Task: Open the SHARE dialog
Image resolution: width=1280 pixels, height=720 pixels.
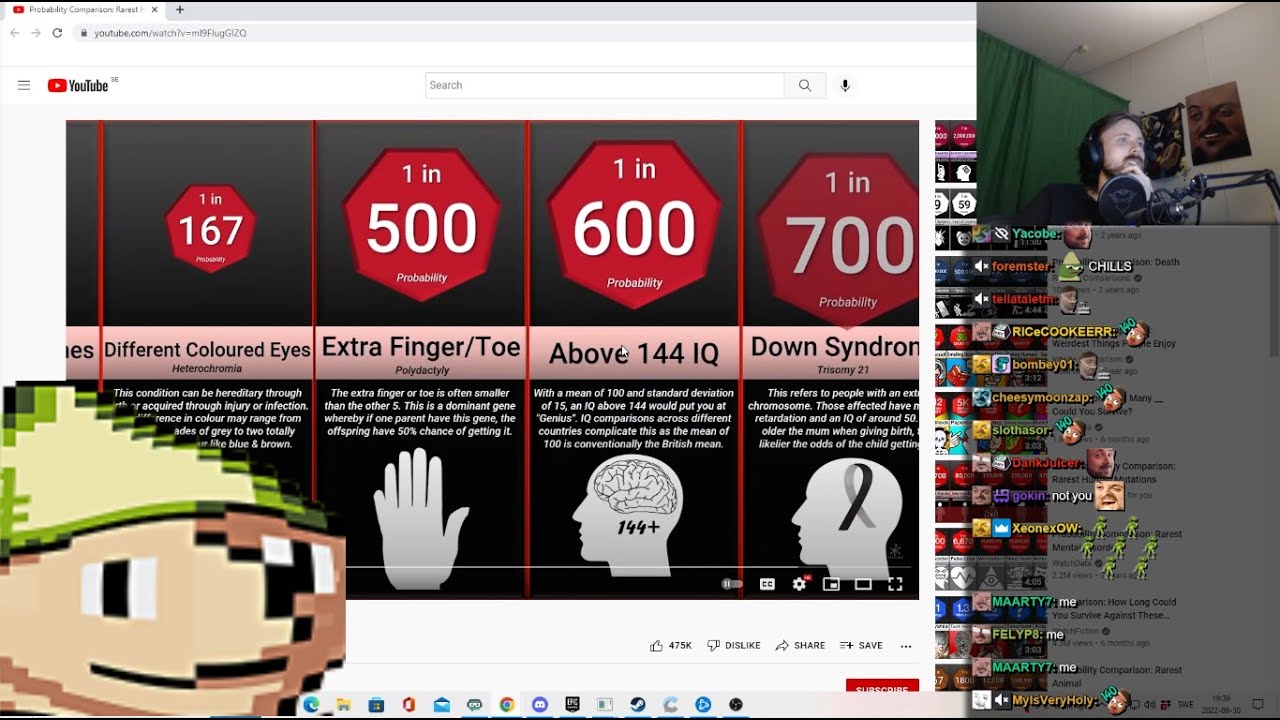Action: [800, 646]
